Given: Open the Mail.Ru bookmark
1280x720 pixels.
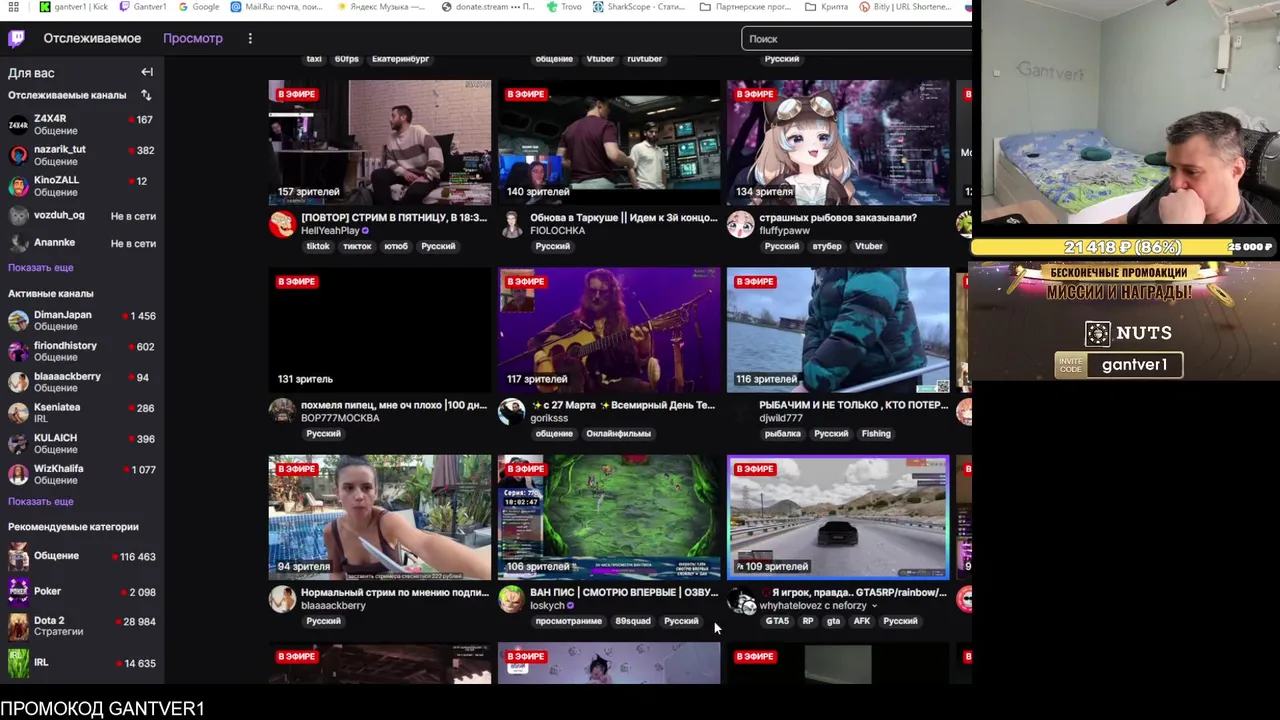Looking at the screenshot, I should 277,7.
